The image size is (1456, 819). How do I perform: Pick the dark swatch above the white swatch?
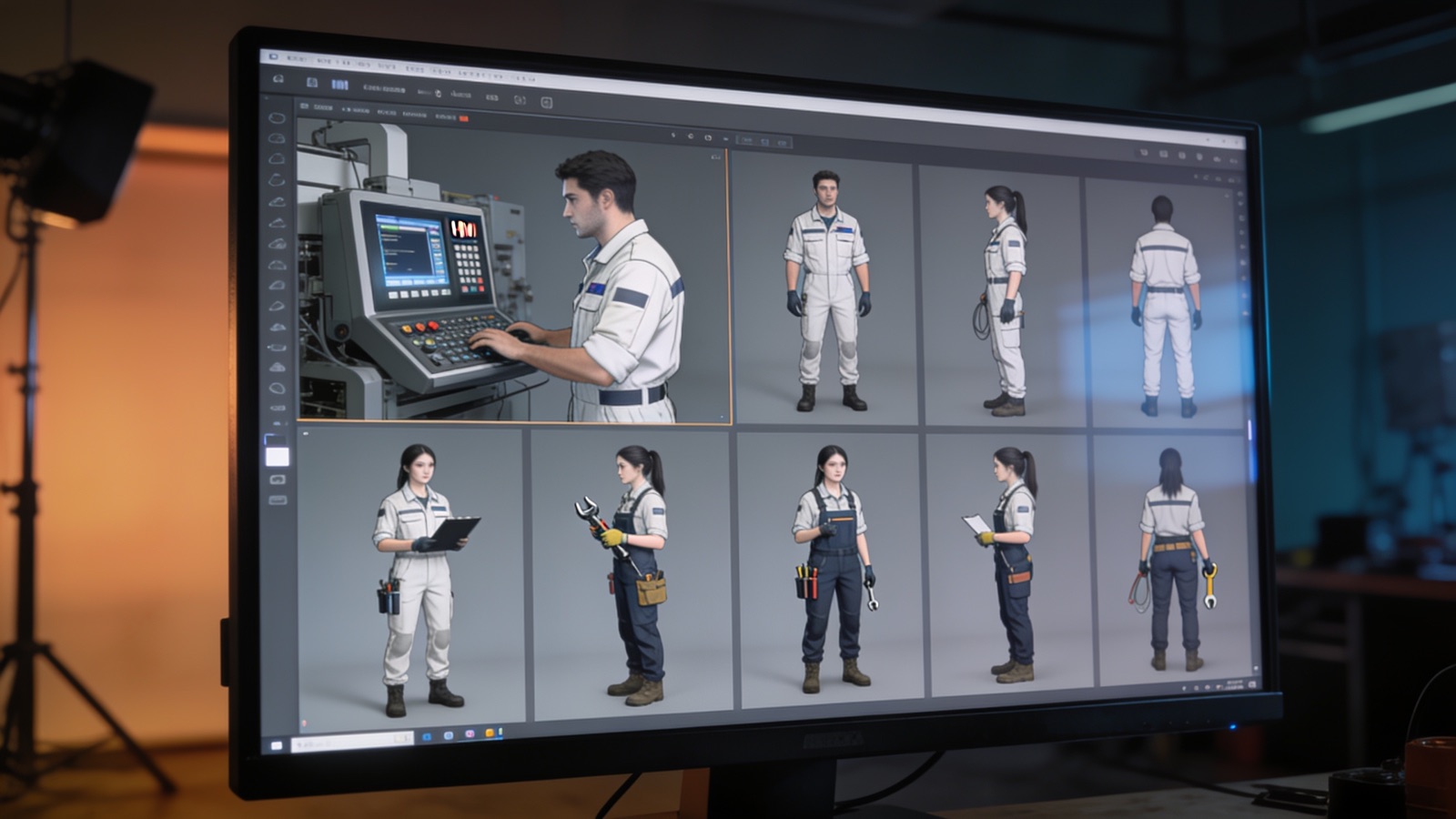tap(275, 440)
